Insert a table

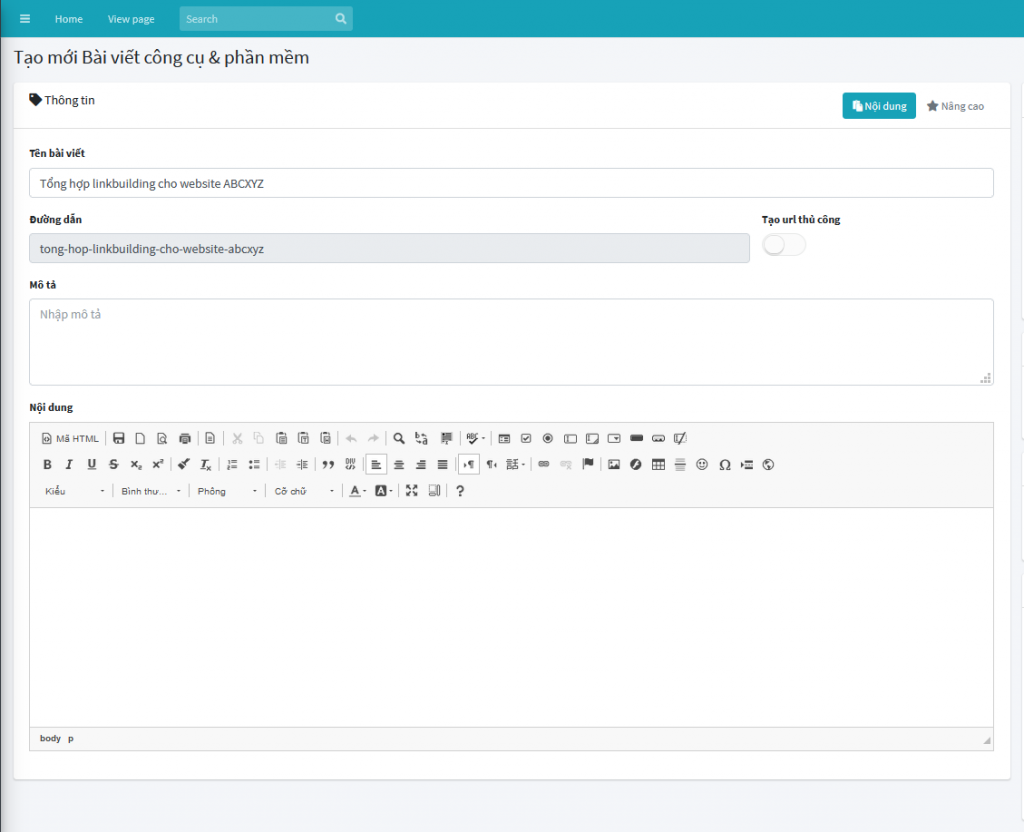pos(658,464)
